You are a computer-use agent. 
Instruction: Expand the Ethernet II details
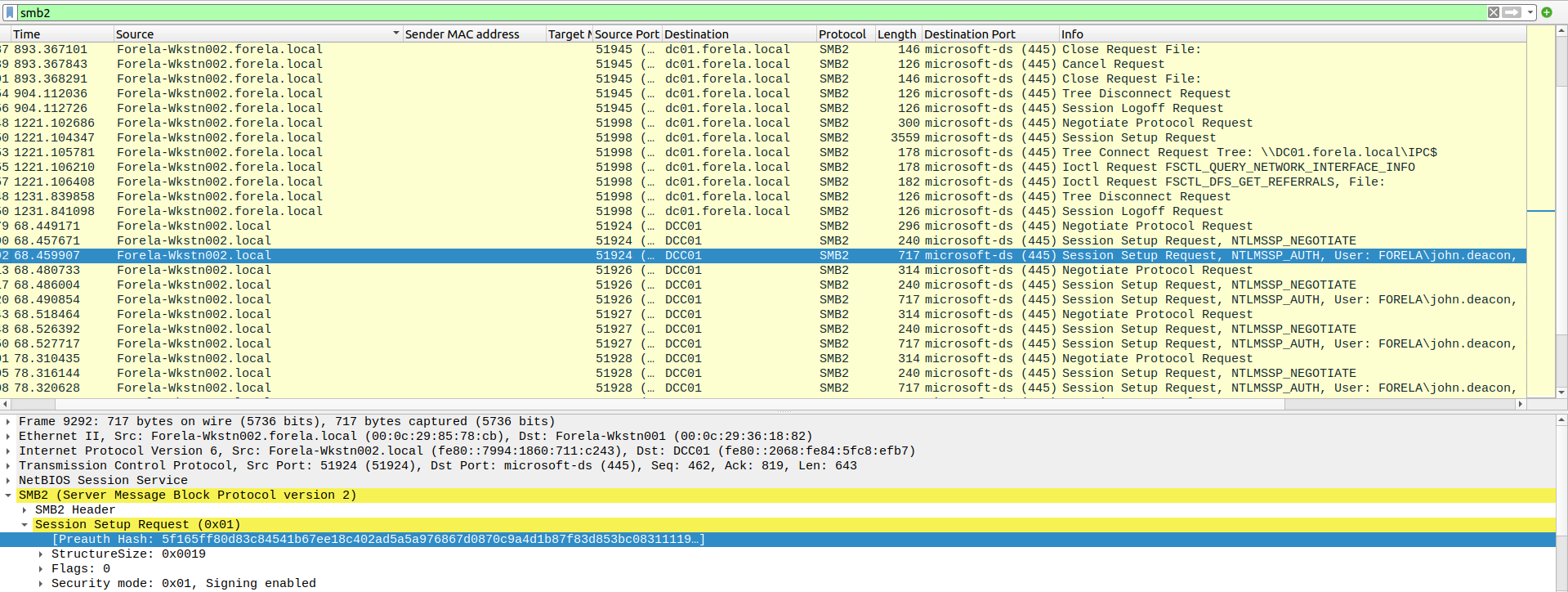click(8, 437)
